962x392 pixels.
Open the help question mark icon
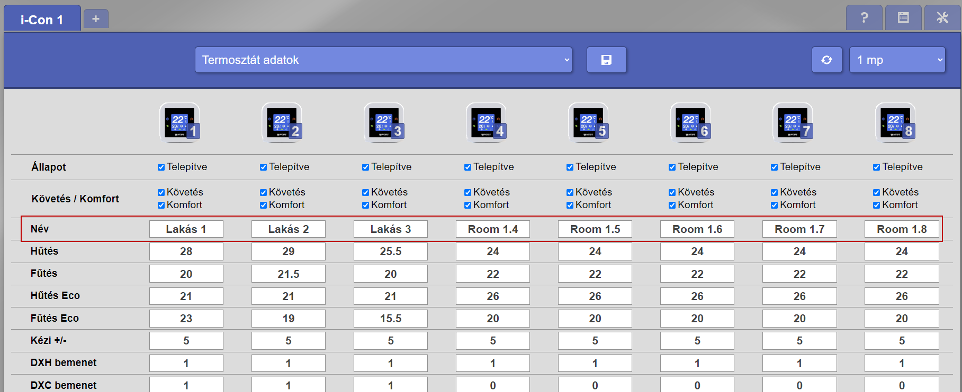[x=864, y=18]
